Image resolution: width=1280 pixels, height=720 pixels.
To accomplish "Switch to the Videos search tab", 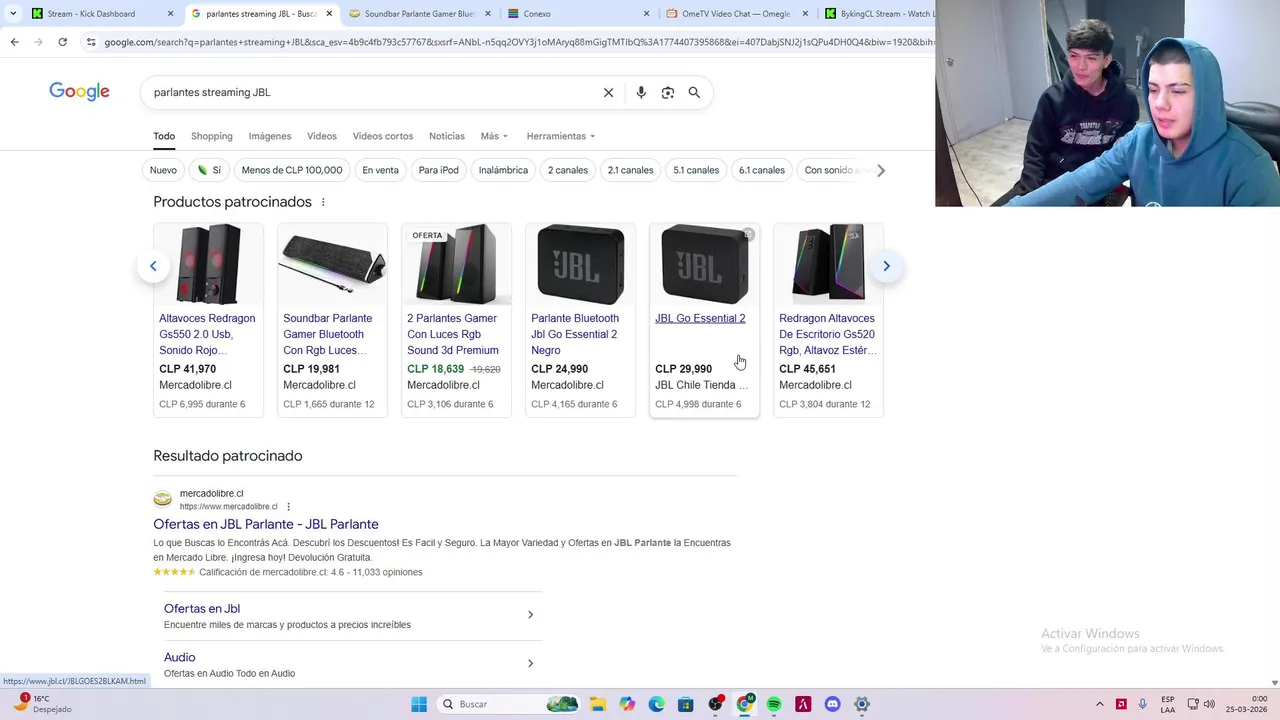I will point(322,136).
